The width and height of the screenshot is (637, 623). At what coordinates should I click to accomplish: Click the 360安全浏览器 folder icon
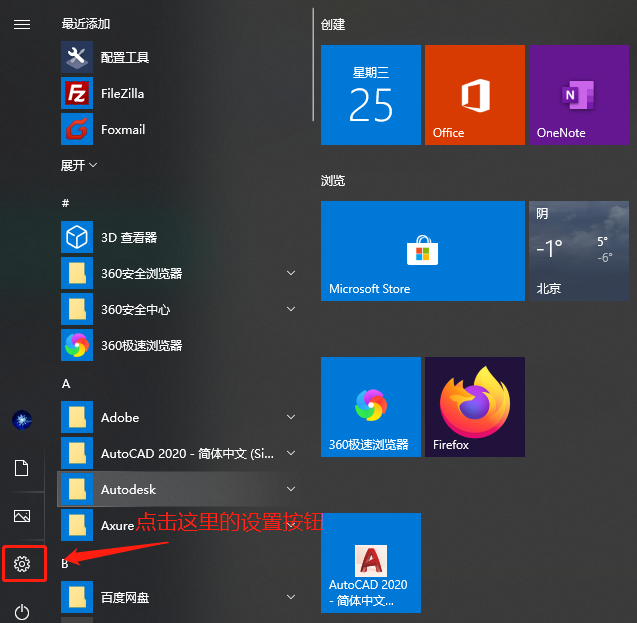pyautogui.click(x=77, y=273)
